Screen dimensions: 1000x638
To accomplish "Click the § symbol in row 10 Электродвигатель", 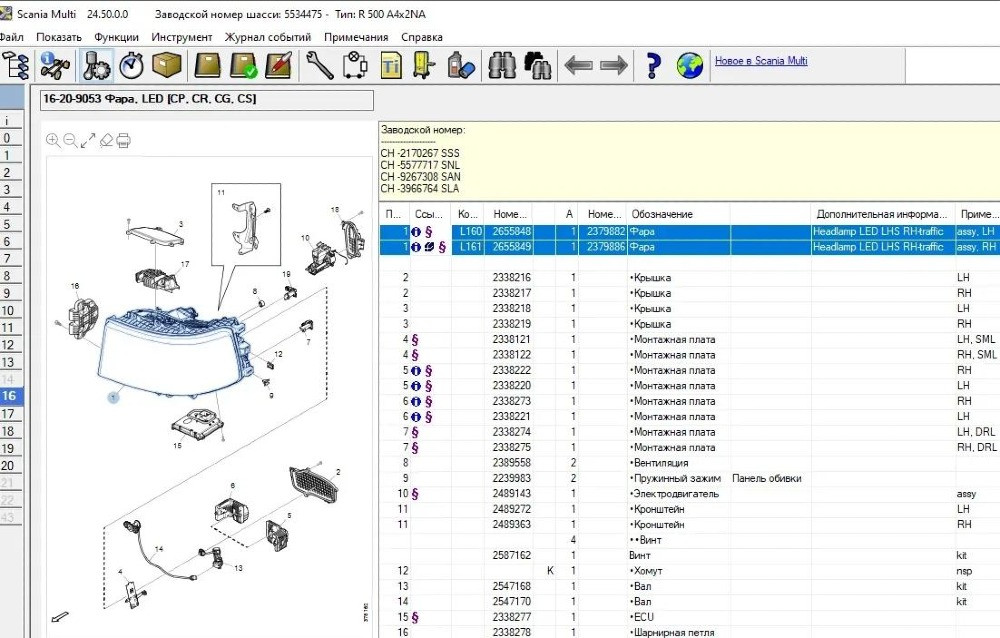I will pos(415,494).
